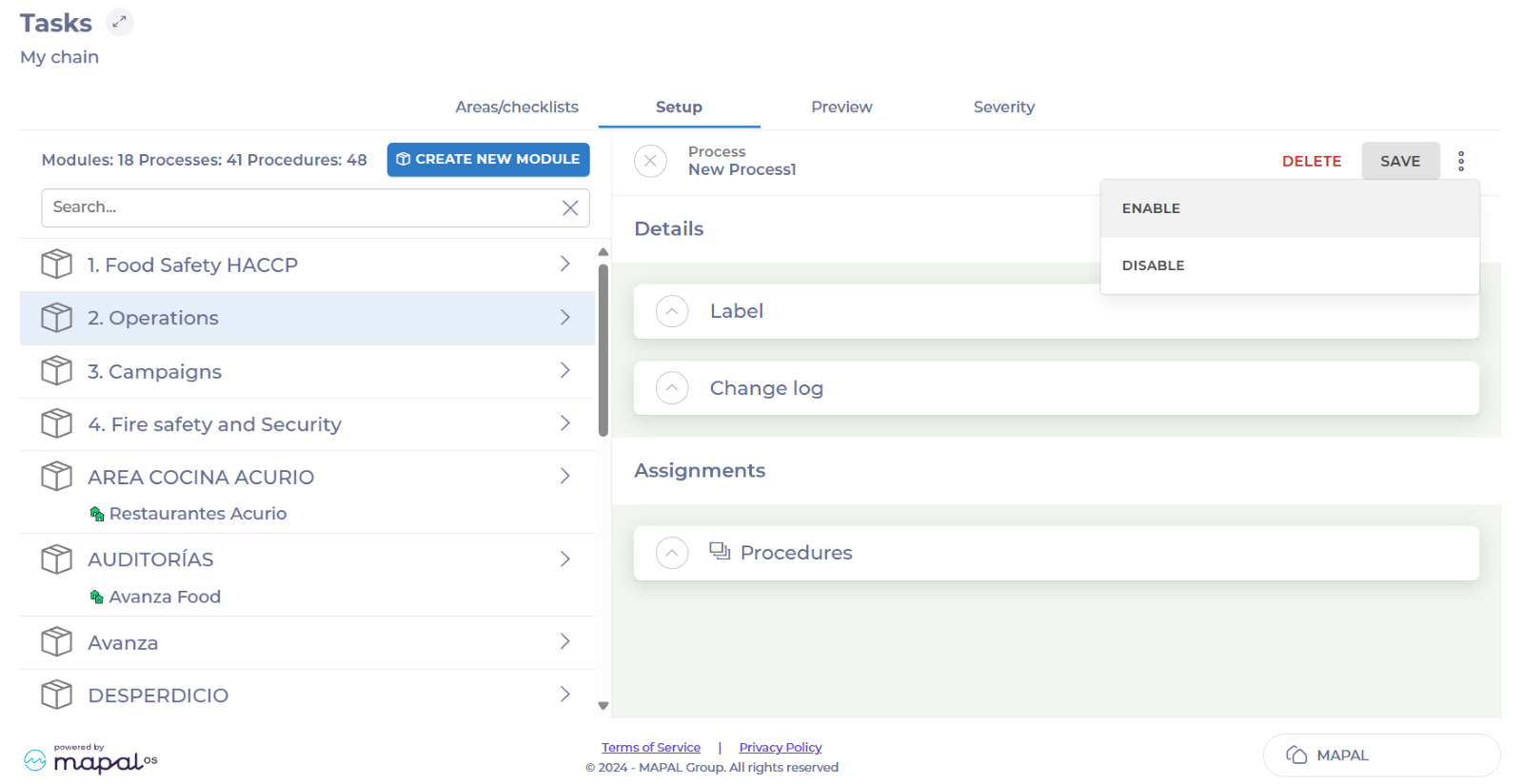Viewport: 1523px width, 784px height.
Task: Expand Avanza module chevron
Action: click(x=565, y=641)
